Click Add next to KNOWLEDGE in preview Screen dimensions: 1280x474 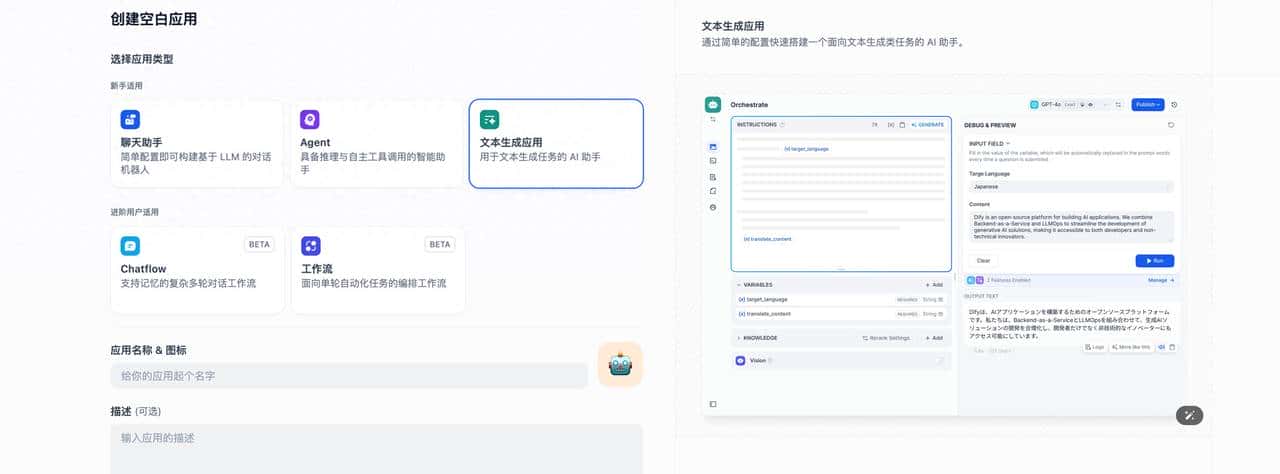click(x=934, y=338)
